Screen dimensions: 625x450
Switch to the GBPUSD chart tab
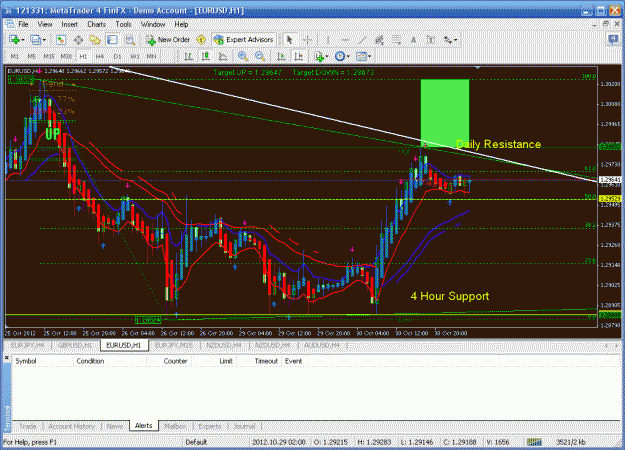tap(75, 345)
